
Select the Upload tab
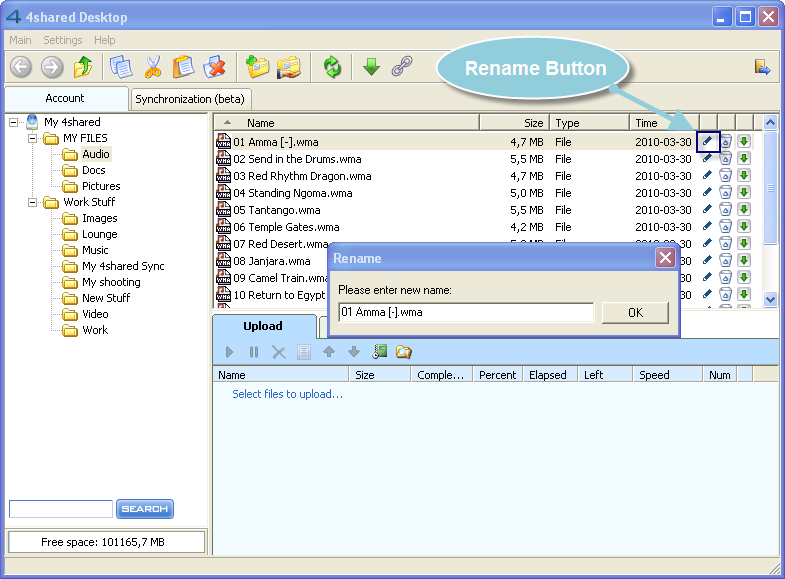(x=263, y=326)
